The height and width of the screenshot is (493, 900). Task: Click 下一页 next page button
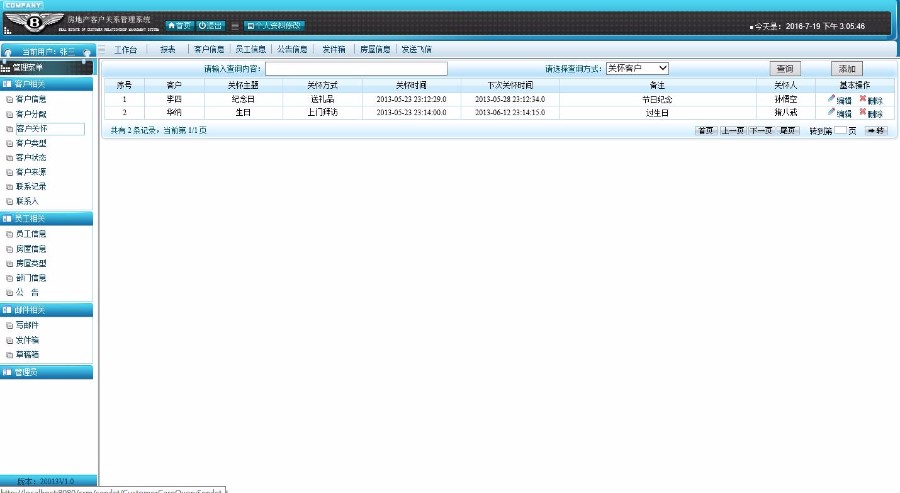pyautogui.click(x=761, y=131)
